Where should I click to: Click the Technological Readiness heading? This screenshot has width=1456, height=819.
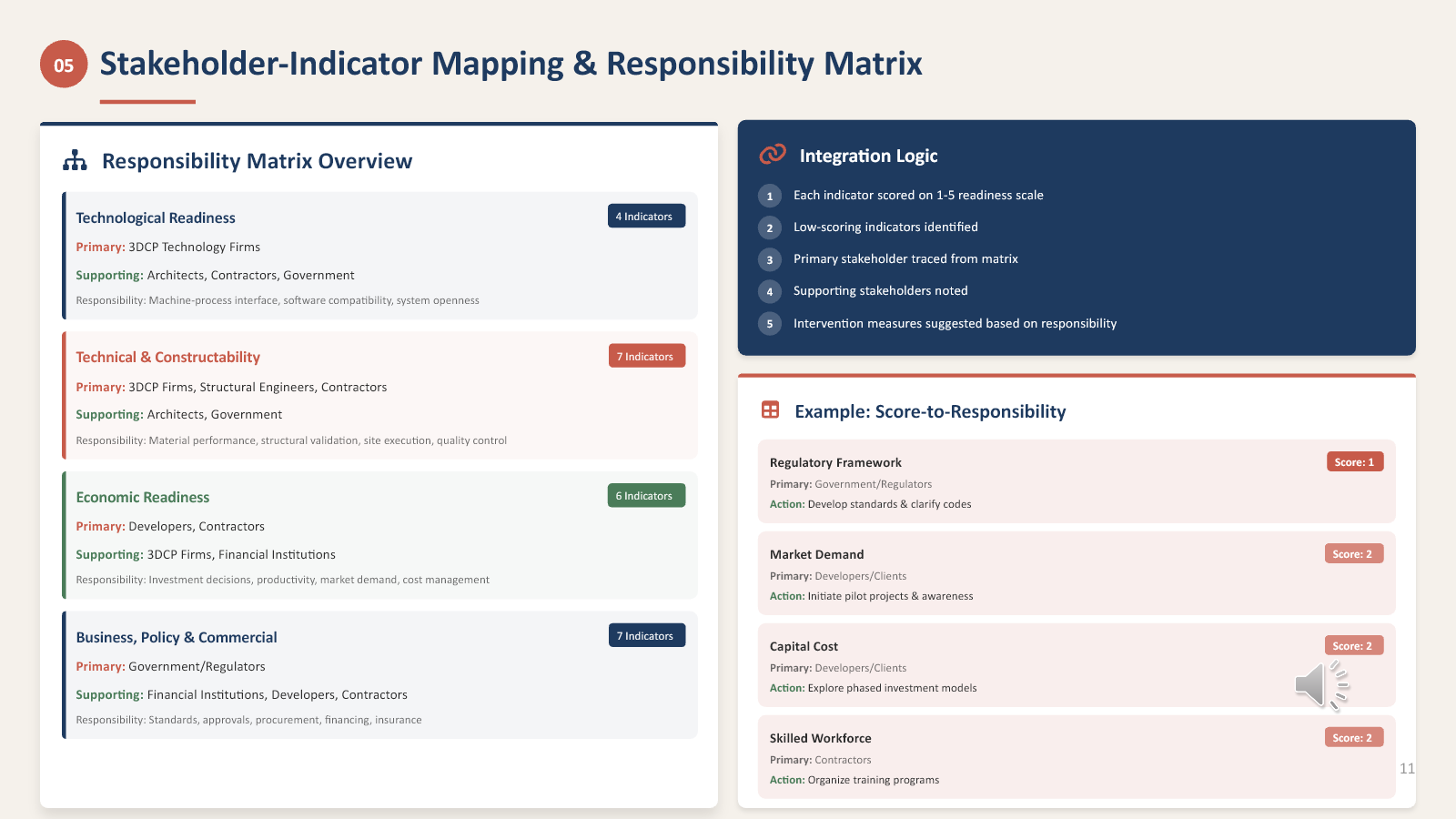click(x=156, y=217)
